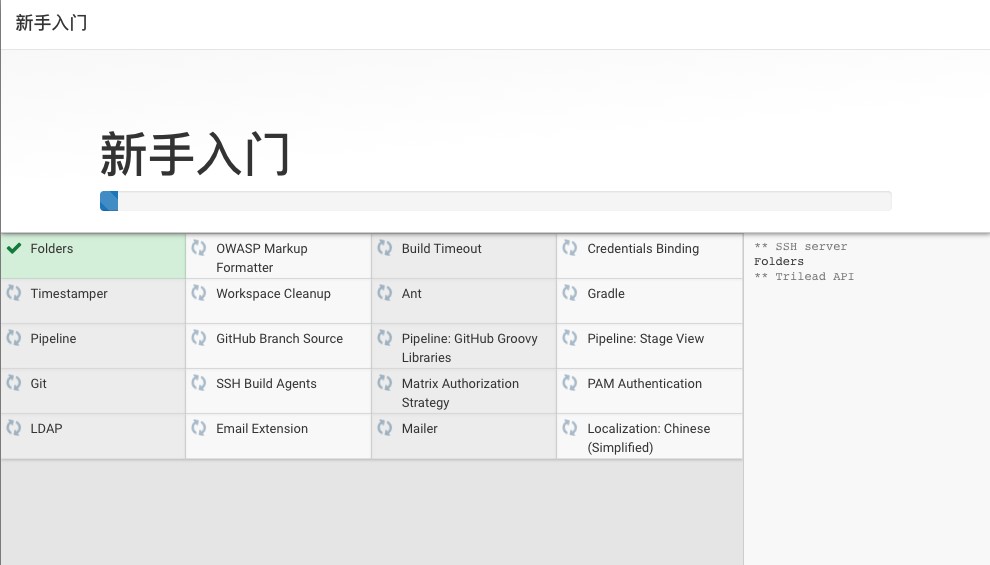Click the 新手入门 header title at top
The height and width of the screenshot is (565, 990).
(x=52, y=23)
